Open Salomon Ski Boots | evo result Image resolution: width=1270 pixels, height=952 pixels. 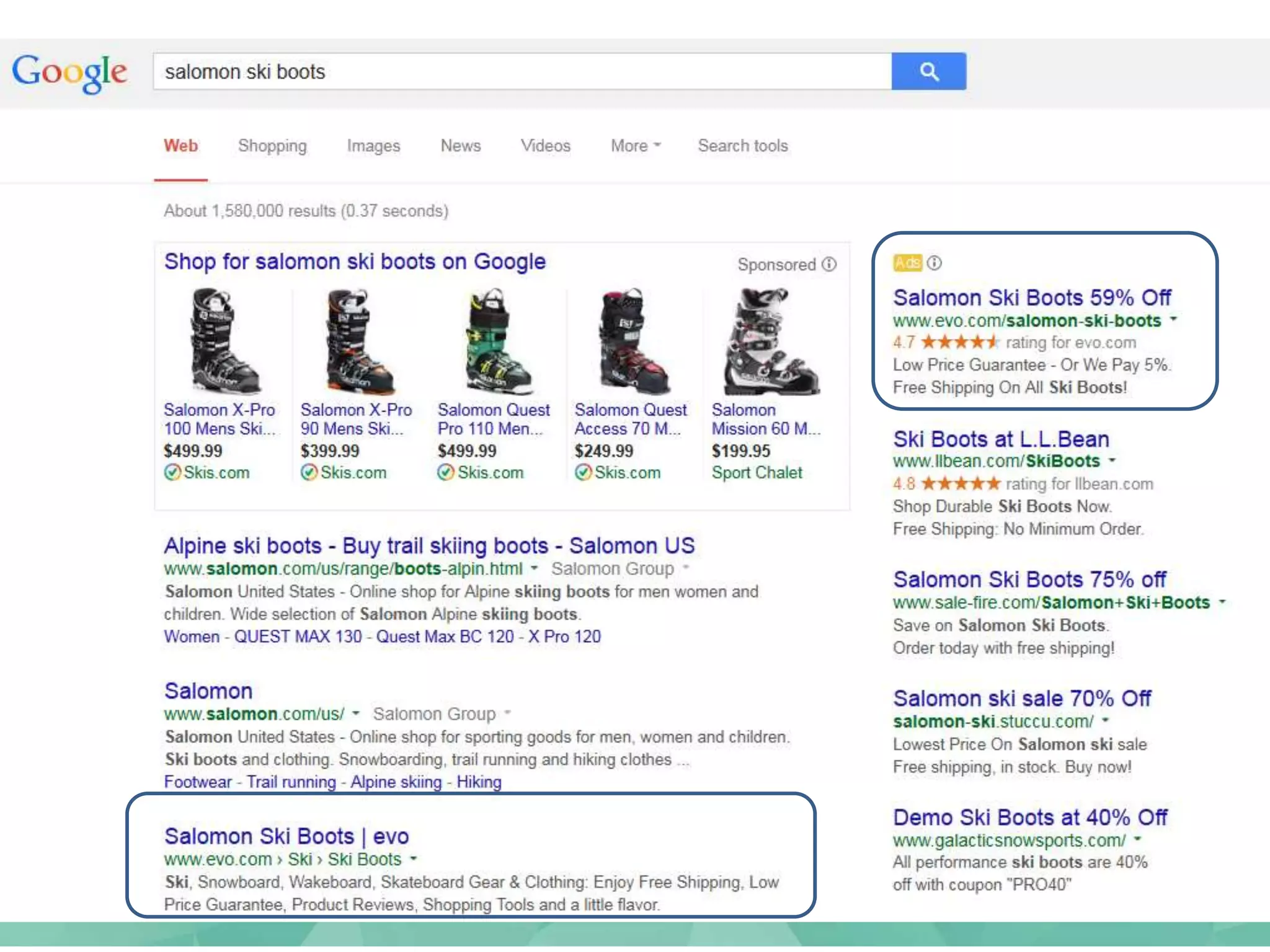coord(286,836)
